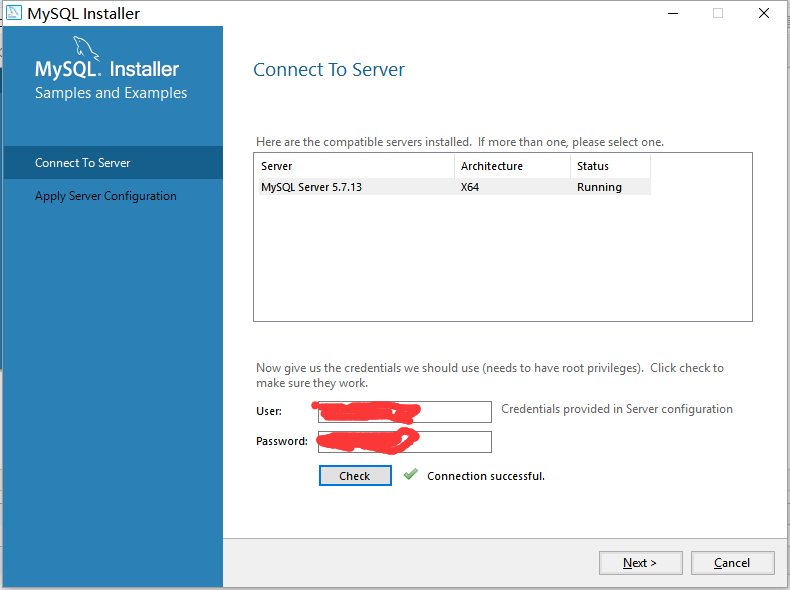Click the MySQL dolphin logo

(86, 48)
